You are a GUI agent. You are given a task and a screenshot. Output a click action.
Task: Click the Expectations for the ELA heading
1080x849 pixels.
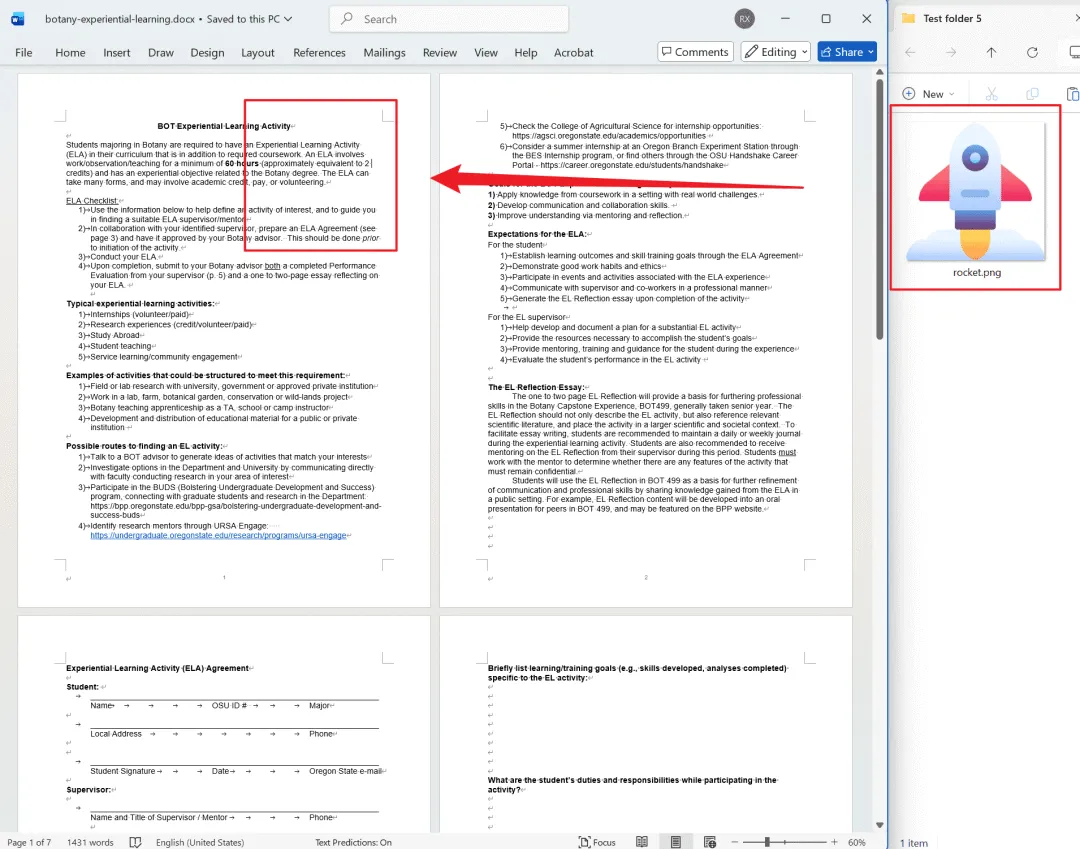[537, 234]
